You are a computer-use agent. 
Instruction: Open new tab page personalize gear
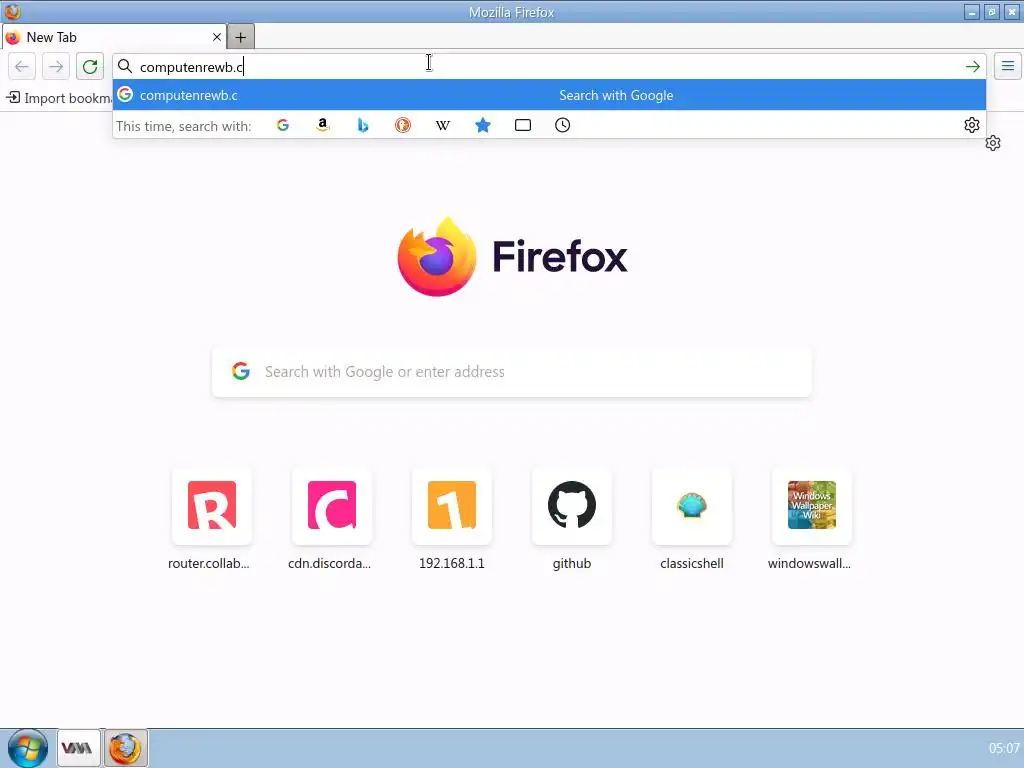[993, 143]
